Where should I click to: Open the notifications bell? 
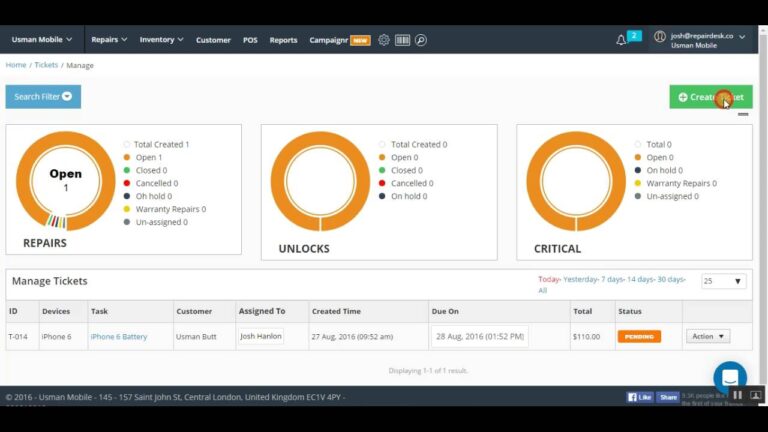click(x=621, y=40)
